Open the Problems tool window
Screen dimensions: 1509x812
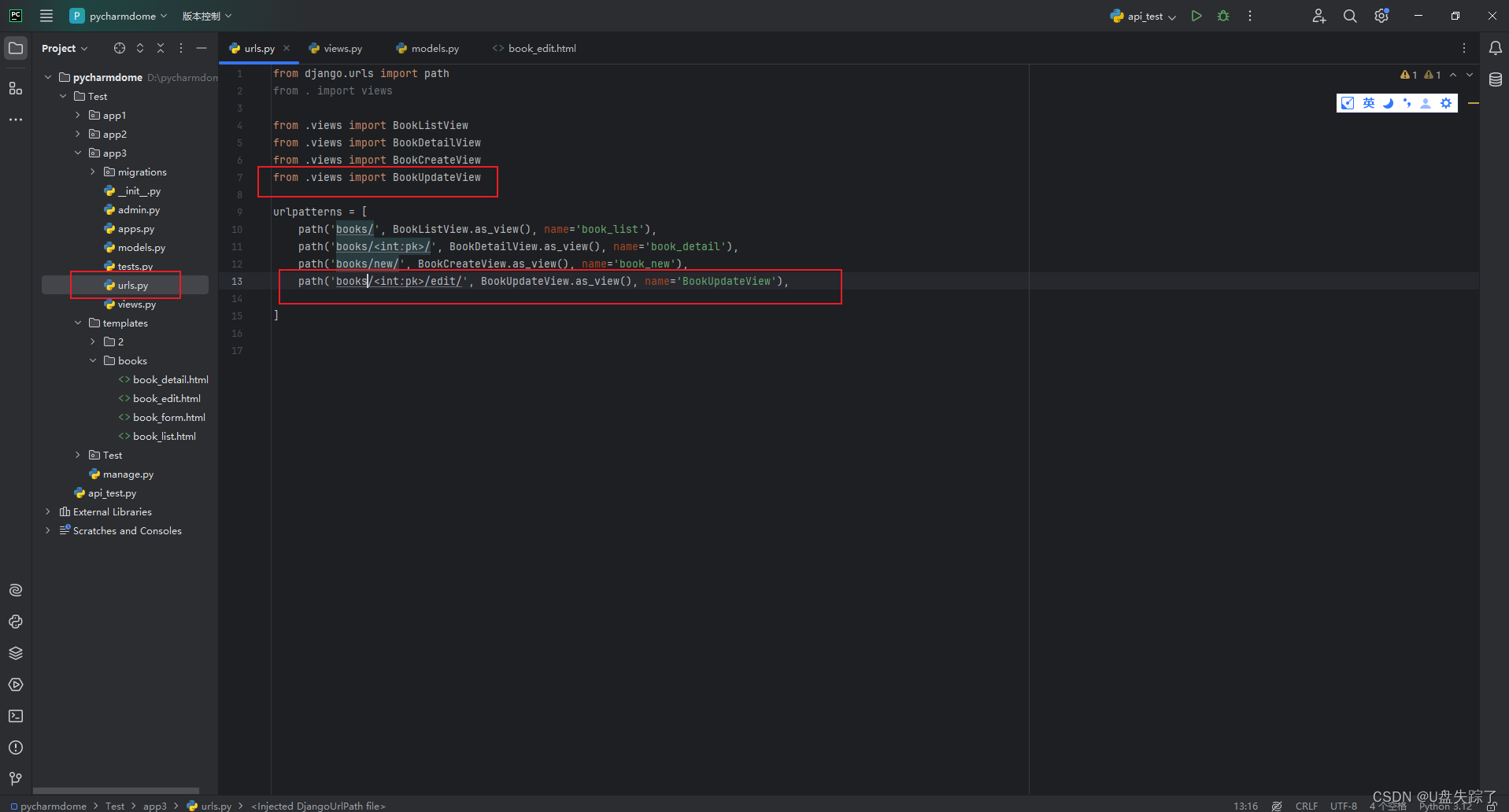coord(16,747)
